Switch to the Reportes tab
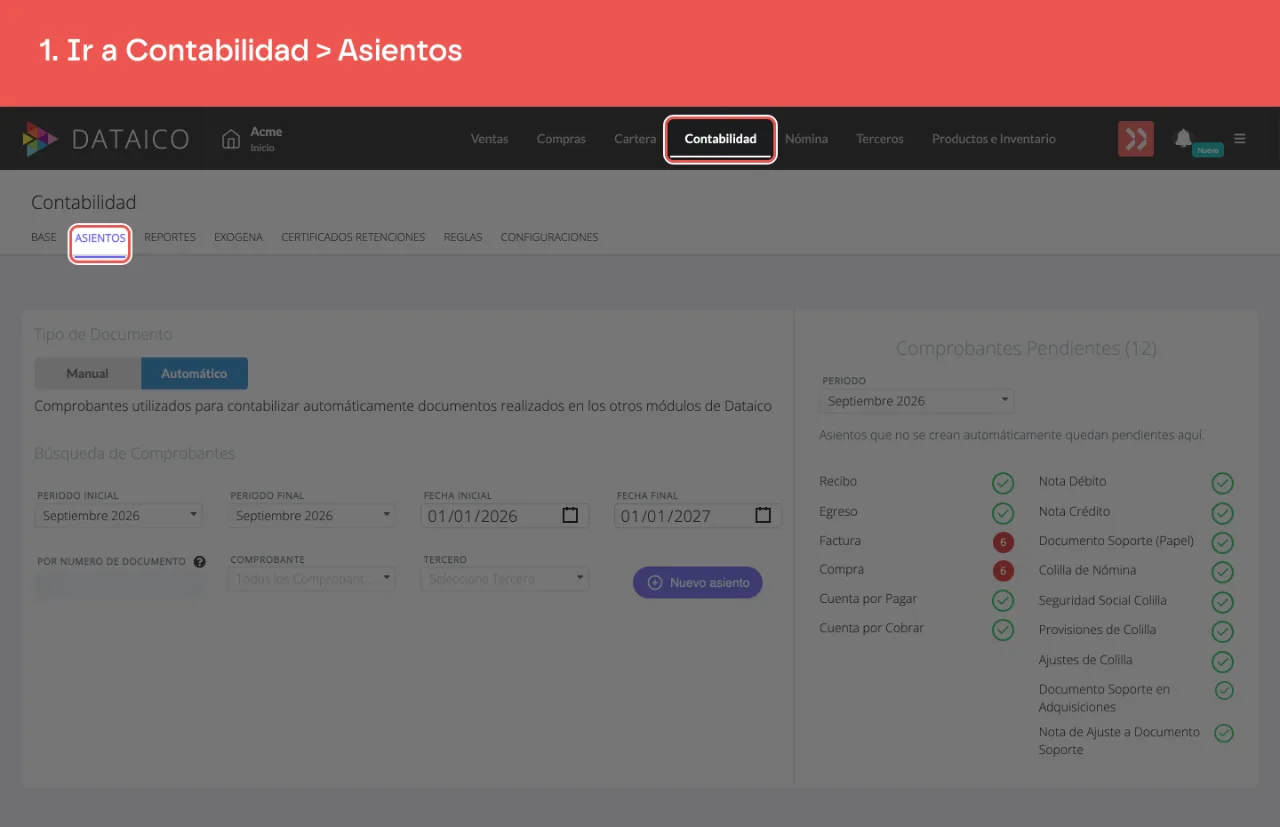Screen dimensions: 1280x827 point(170,238)
